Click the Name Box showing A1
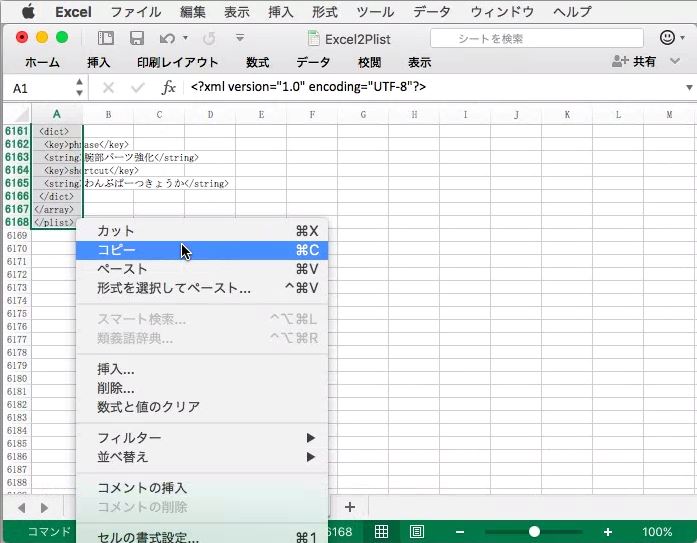This screenshot has width=697, height=543. pyautogui.click(x=38, y=88)
